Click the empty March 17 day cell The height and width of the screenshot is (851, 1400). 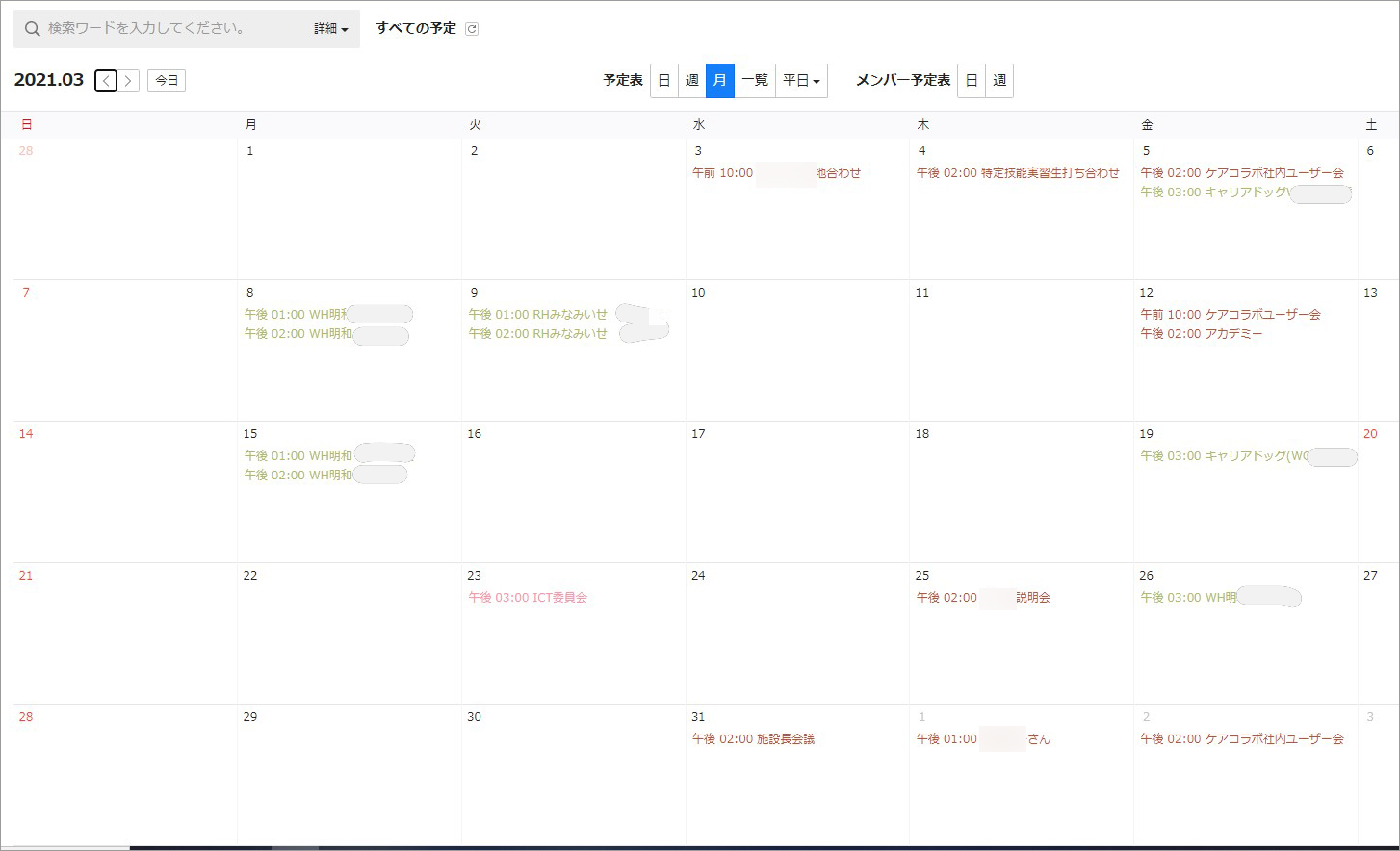click(796, 501)
